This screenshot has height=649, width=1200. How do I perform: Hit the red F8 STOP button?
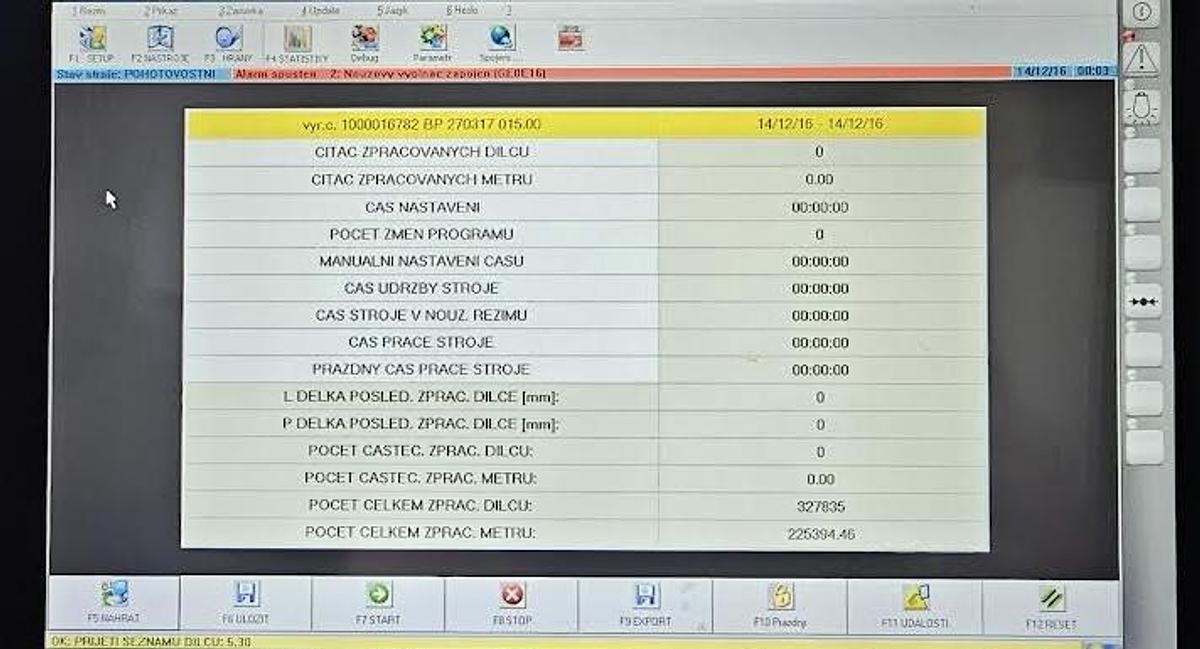tap(512, 604)
